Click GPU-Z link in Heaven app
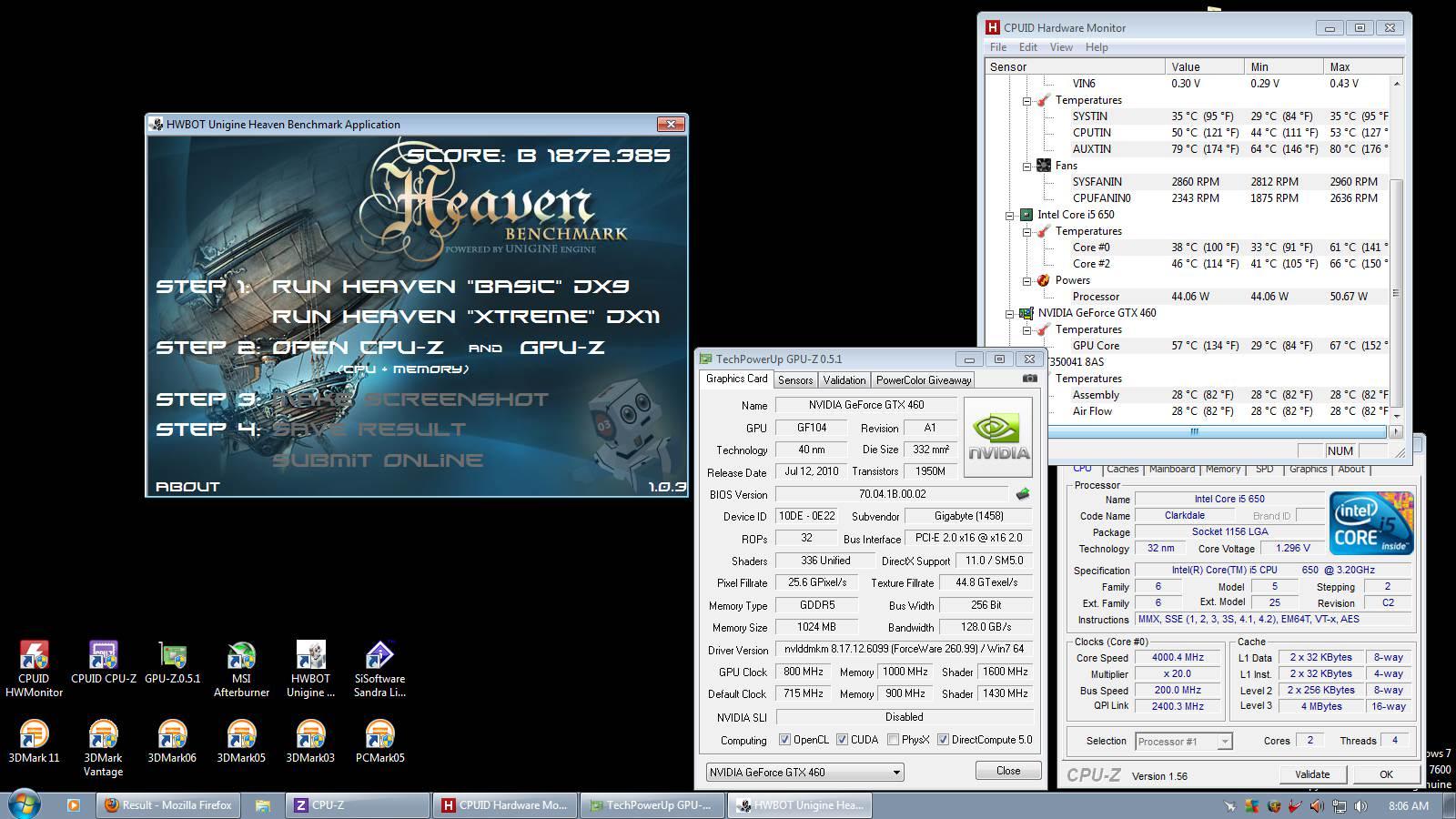 (562, 348)
